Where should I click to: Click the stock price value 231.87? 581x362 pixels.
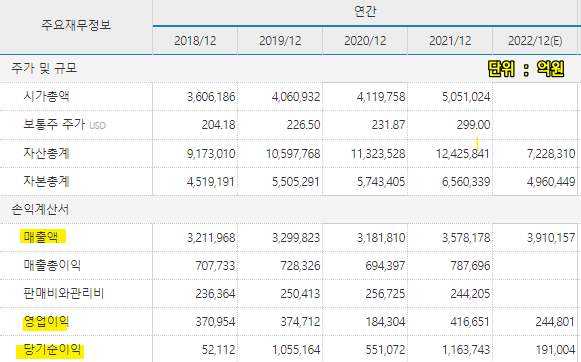(388, 125)
